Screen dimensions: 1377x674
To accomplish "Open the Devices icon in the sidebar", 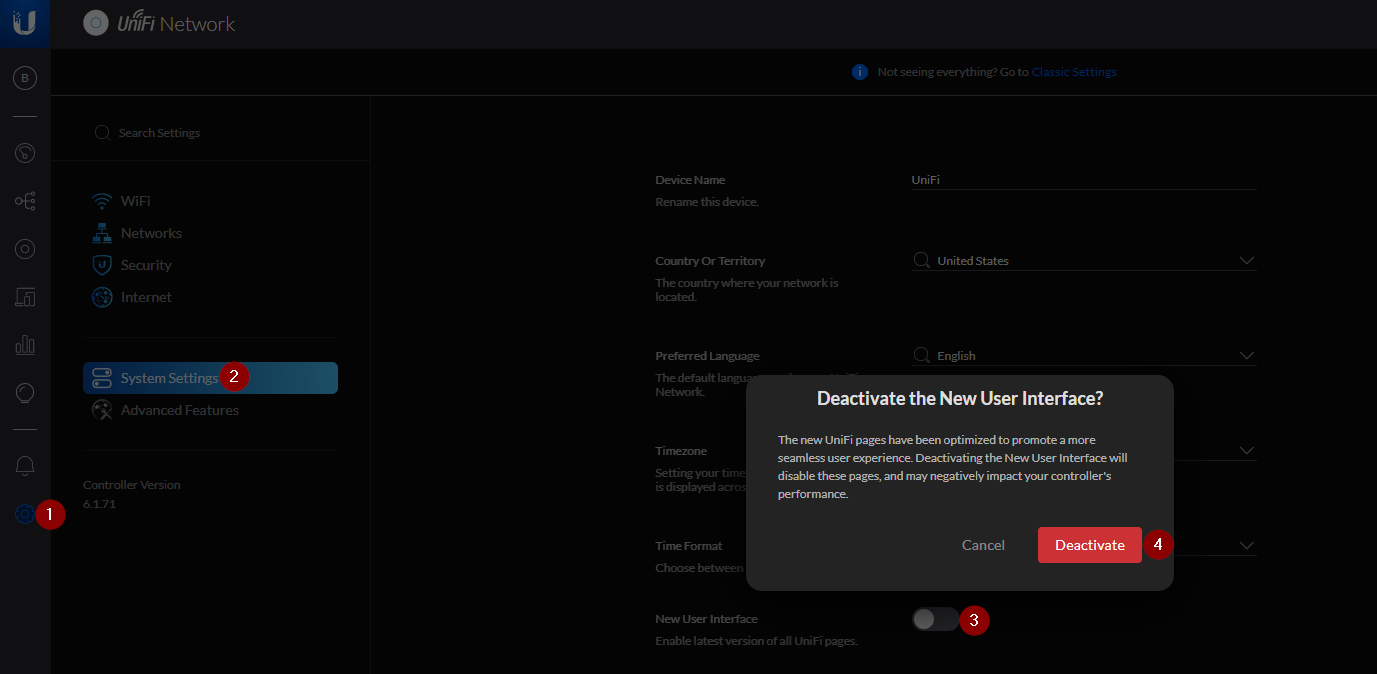I will (x=25, y=249).
